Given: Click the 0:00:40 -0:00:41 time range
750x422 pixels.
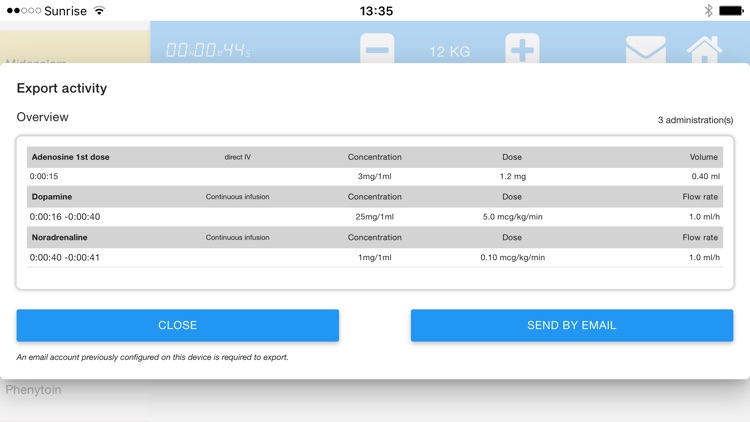Looking at the screenshot, I should pyautogui.click(x=65, y=257).
